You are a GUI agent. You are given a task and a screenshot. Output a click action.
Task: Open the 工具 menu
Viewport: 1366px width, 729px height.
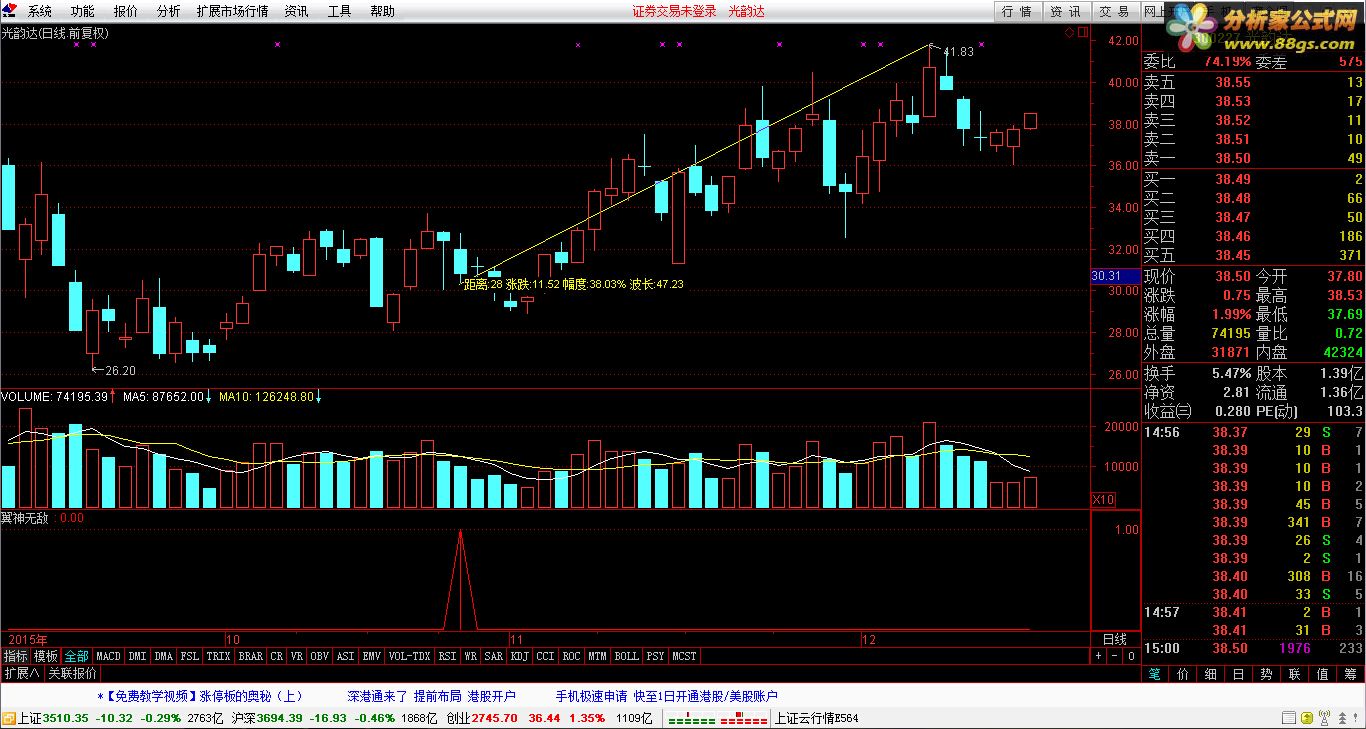click(x=339, y=11)
